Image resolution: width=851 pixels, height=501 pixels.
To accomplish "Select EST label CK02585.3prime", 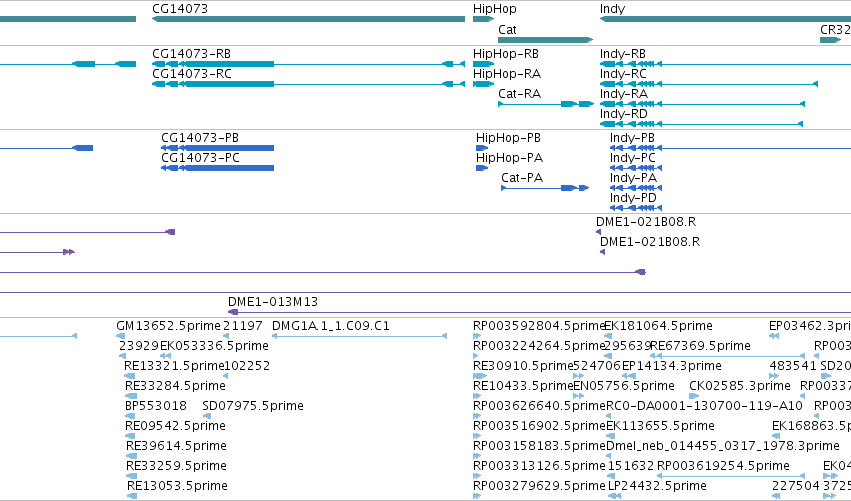I will [740, 386].
